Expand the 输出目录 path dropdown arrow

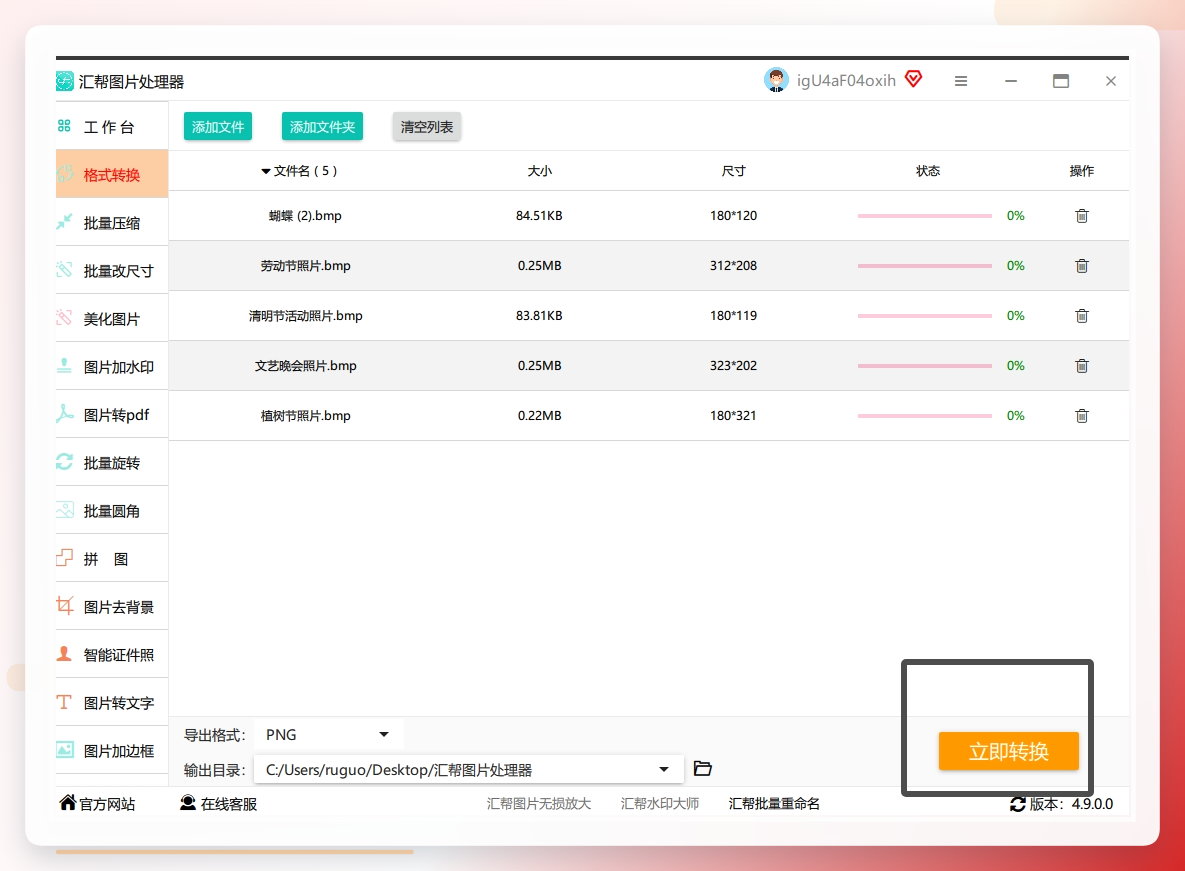(664, 770)
